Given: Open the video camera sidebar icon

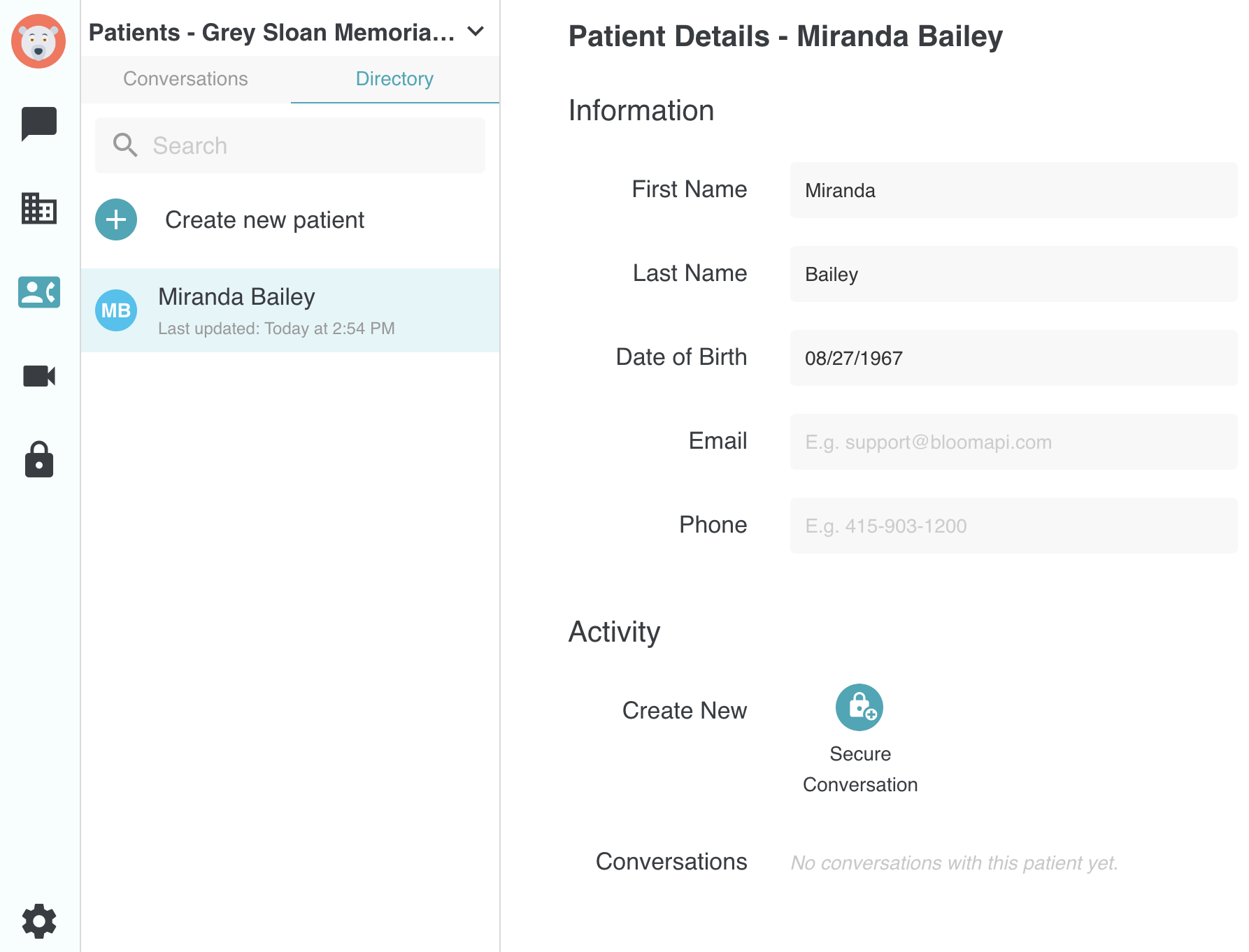Looking at the screenshot, I should click(x=39, y=376).
